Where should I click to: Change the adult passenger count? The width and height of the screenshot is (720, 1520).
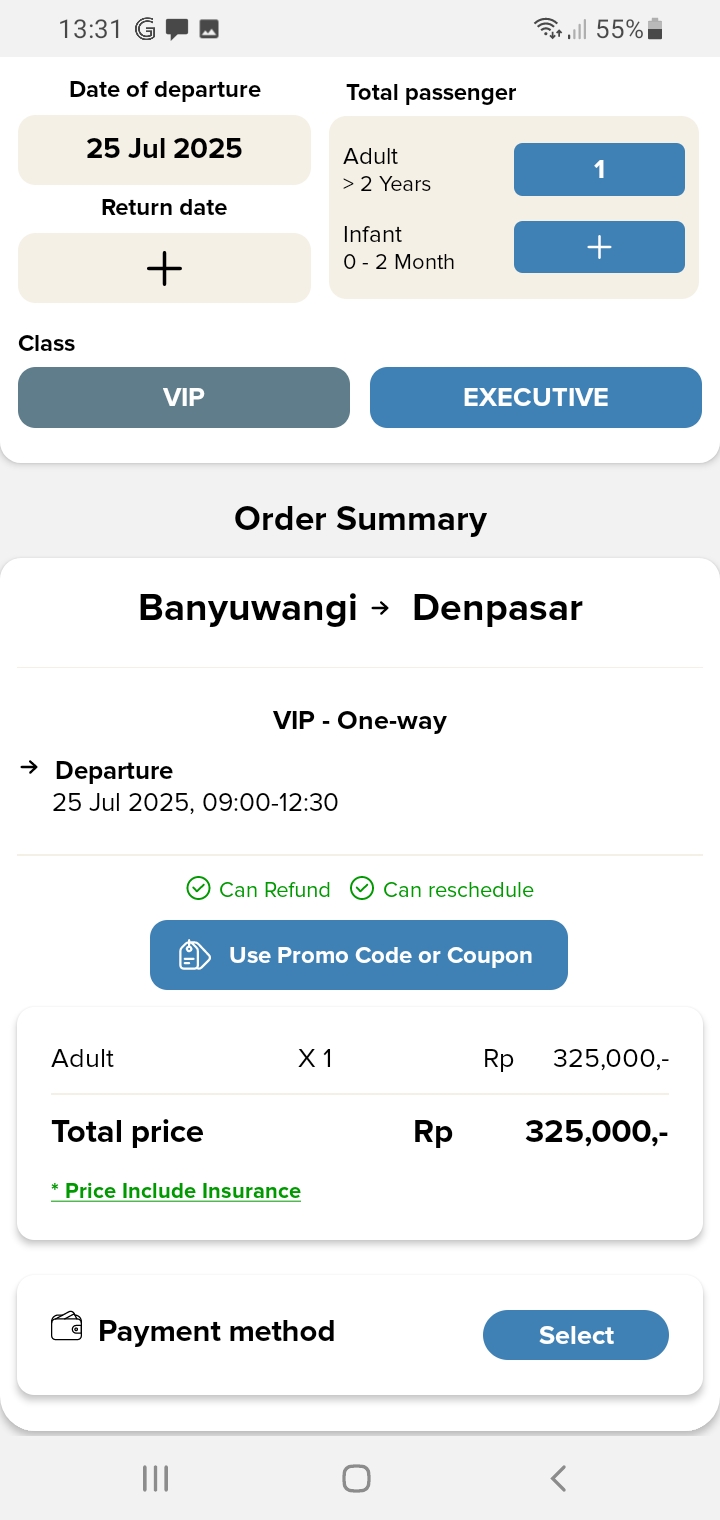(x=599, y=170)
